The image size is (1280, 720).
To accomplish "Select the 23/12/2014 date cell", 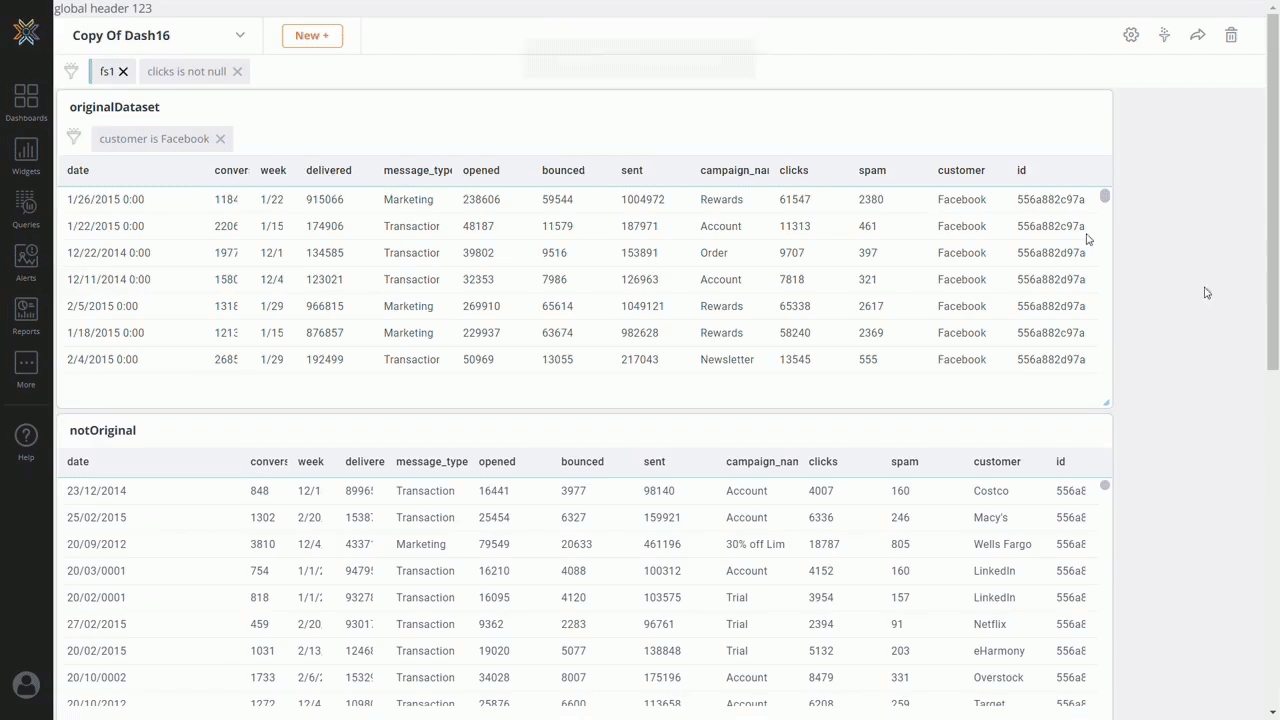I will pos(97,491).
